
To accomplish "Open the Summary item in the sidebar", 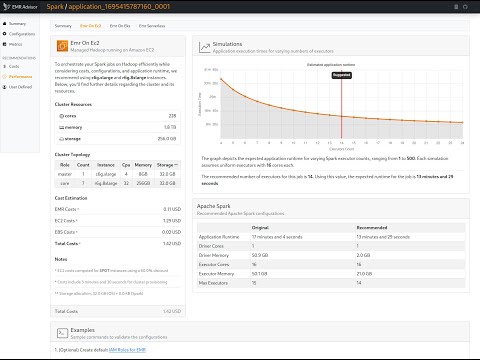I will point(17,24).
